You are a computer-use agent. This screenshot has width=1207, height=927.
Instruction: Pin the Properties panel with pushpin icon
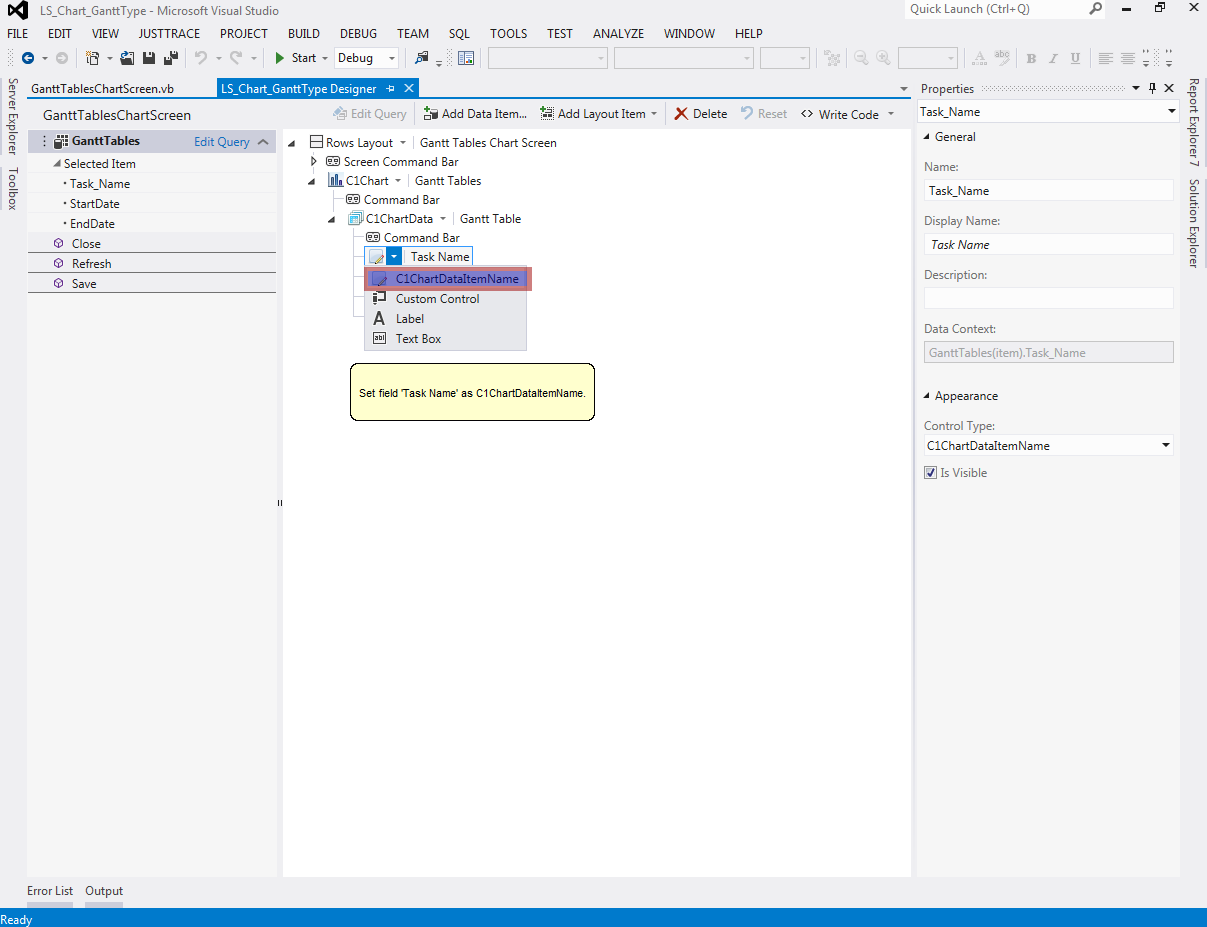[1152, 88]
